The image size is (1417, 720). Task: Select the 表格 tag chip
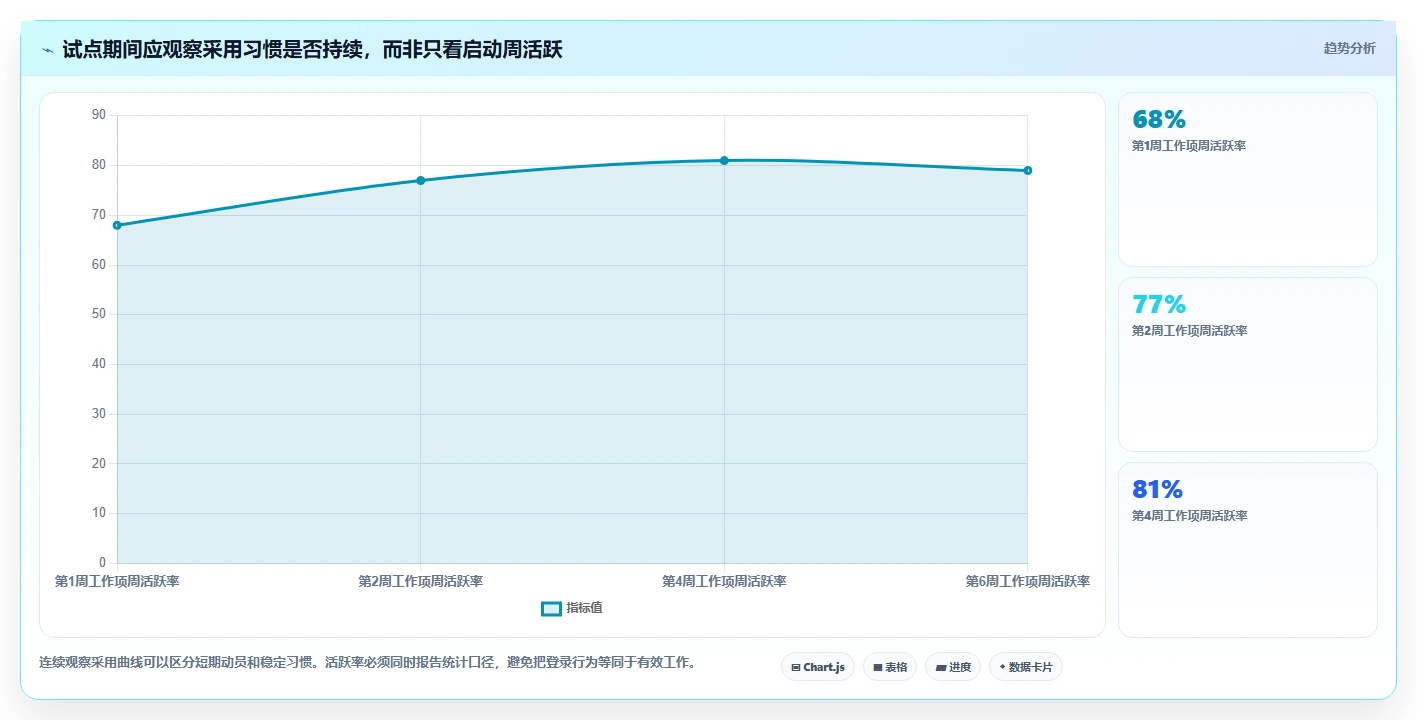[889, 667]
